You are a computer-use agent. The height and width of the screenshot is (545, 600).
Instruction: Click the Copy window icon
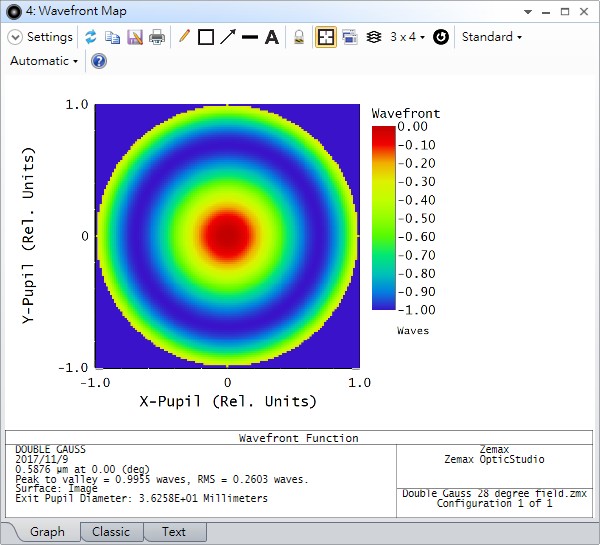[x=112, y=37]
